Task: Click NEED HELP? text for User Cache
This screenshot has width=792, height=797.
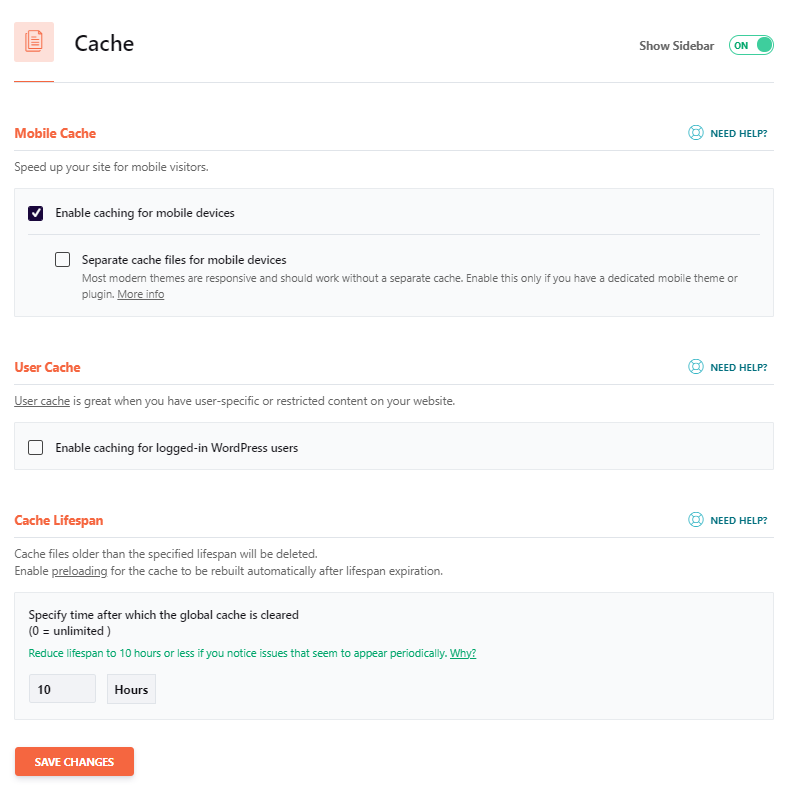Action: click(739, 367)
